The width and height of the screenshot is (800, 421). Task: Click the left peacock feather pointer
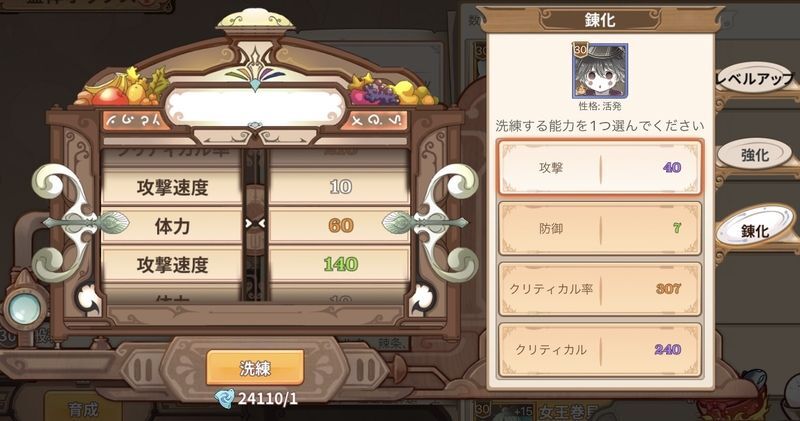click(x=87, y=223)
